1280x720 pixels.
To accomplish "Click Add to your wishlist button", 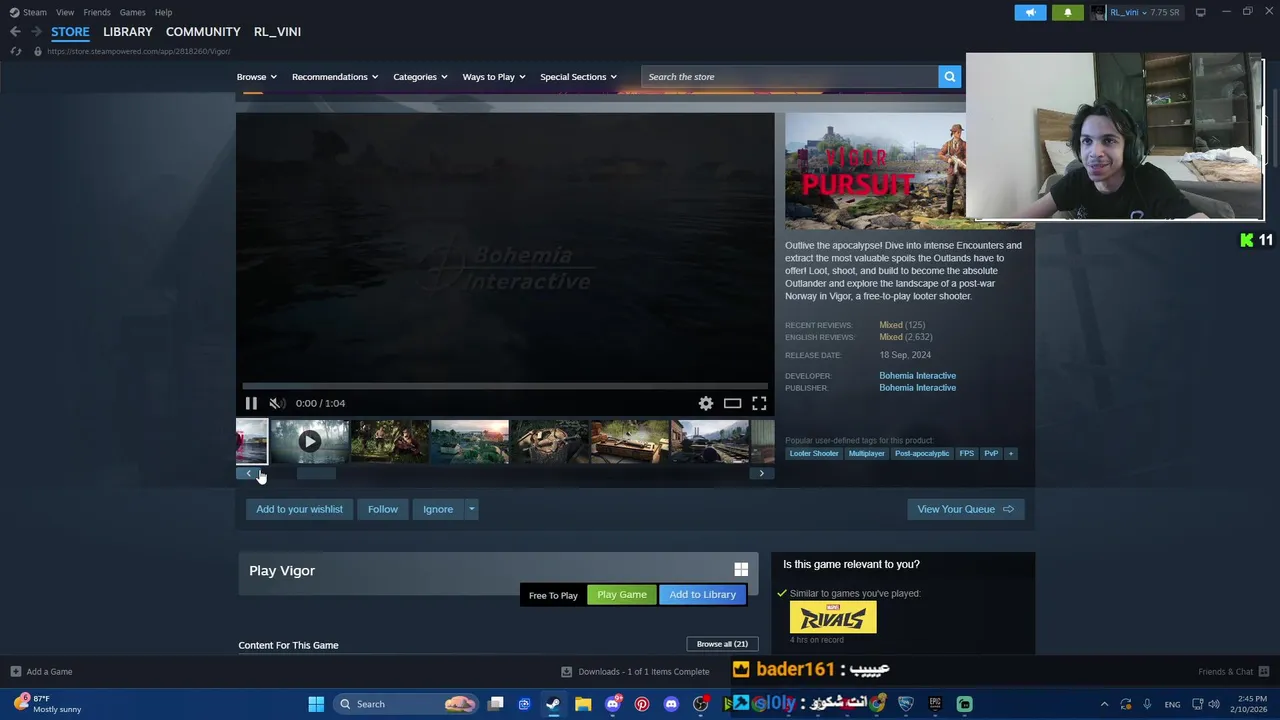I will click(299, 509).
